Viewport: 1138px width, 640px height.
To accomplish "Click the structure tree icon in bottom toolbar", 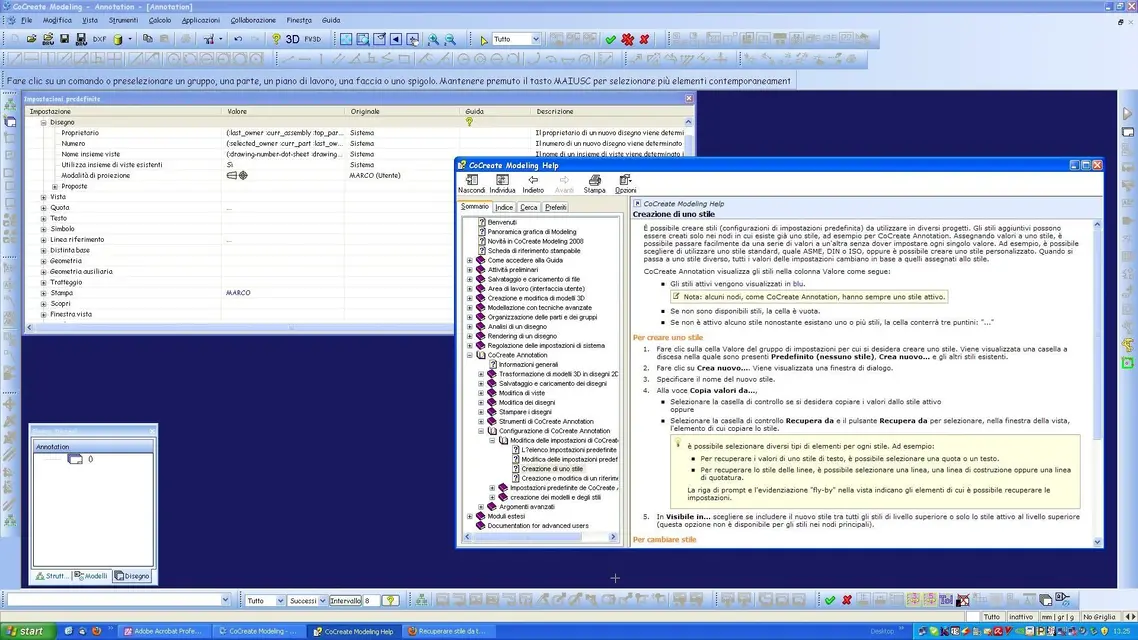I will (421, 600).
